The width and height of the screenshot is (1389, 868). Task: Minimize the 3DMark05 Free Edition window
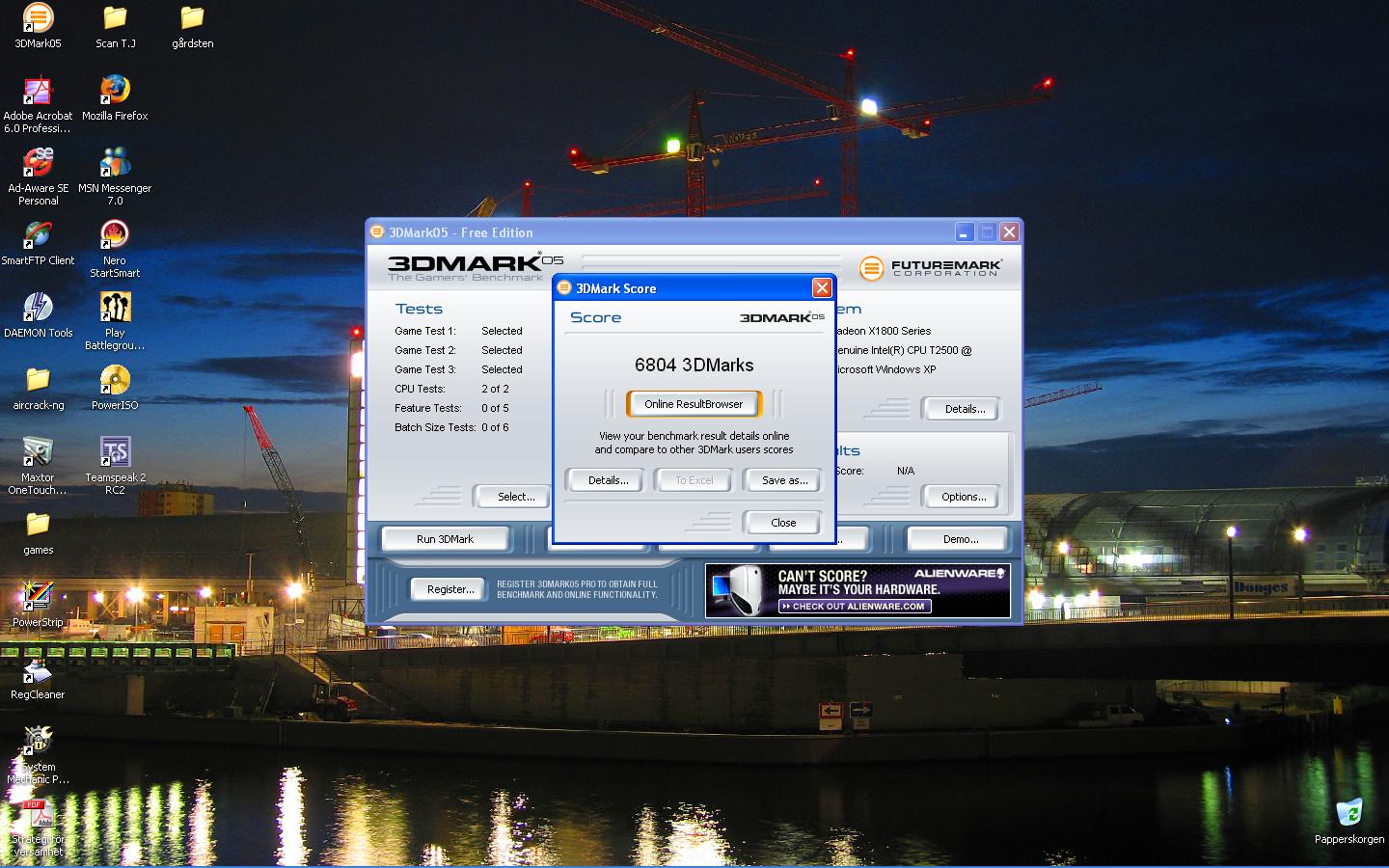point(965,232)
